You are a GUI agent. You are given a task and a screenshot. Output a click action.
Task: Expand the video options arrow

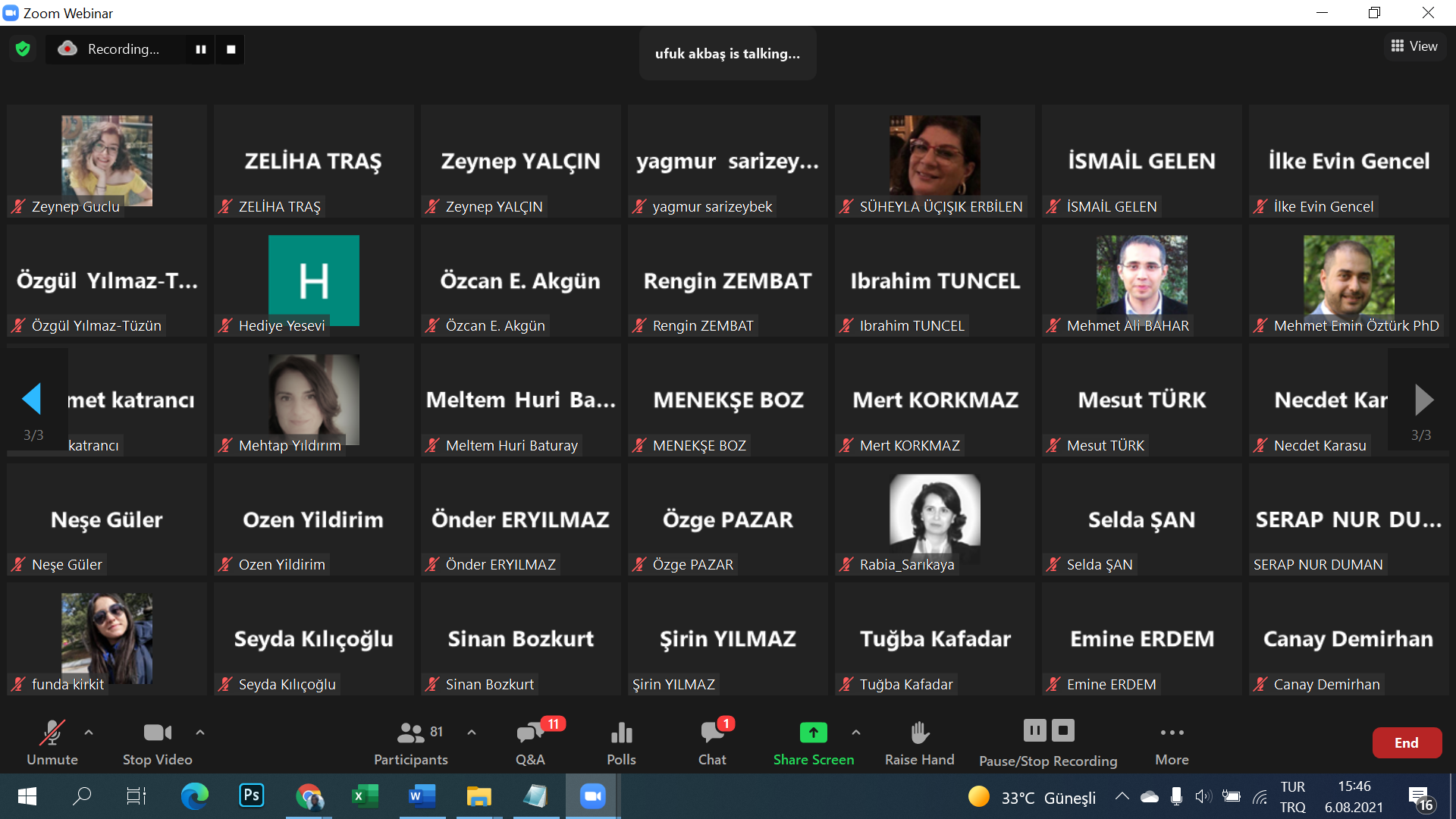(x=200, y=733)
